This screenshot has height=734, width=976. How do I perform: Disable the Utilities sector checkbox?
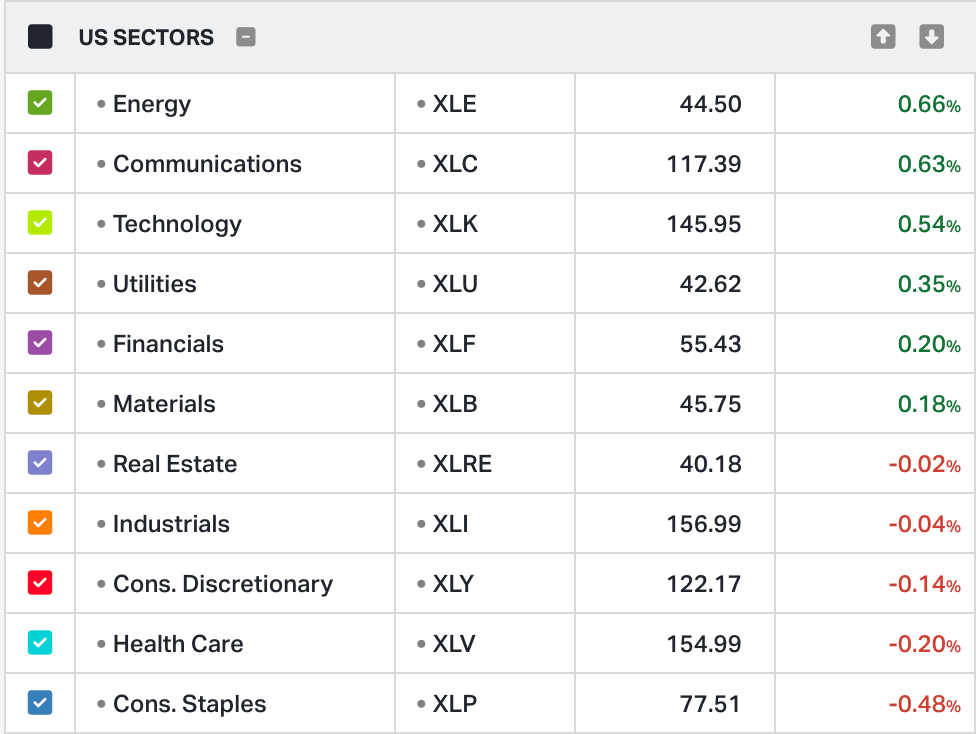coord(40,283)
